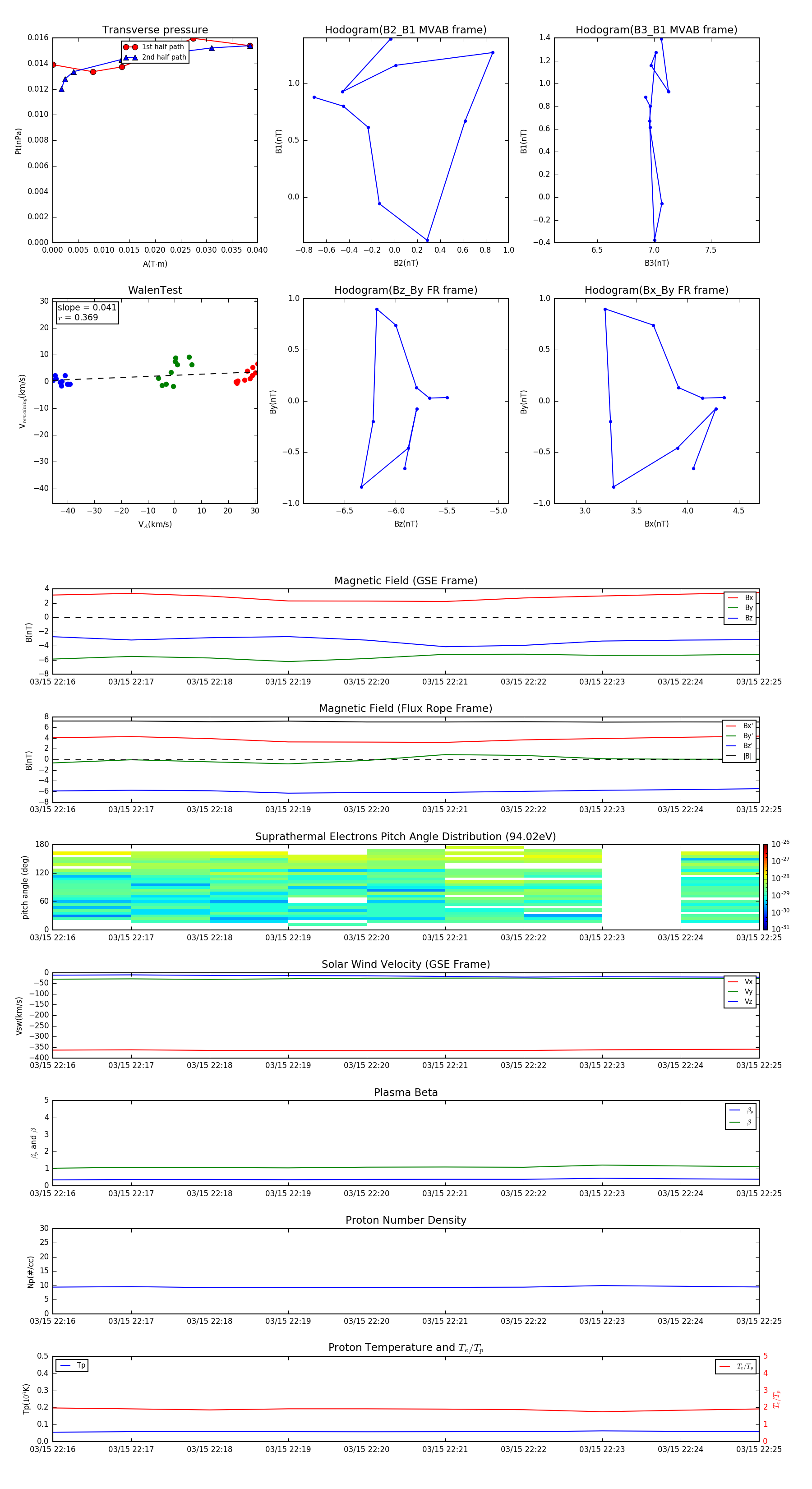Select the '2nd half path' legend entry
The width and height of the screenshot is (812, 1489).
pos(154,57)
